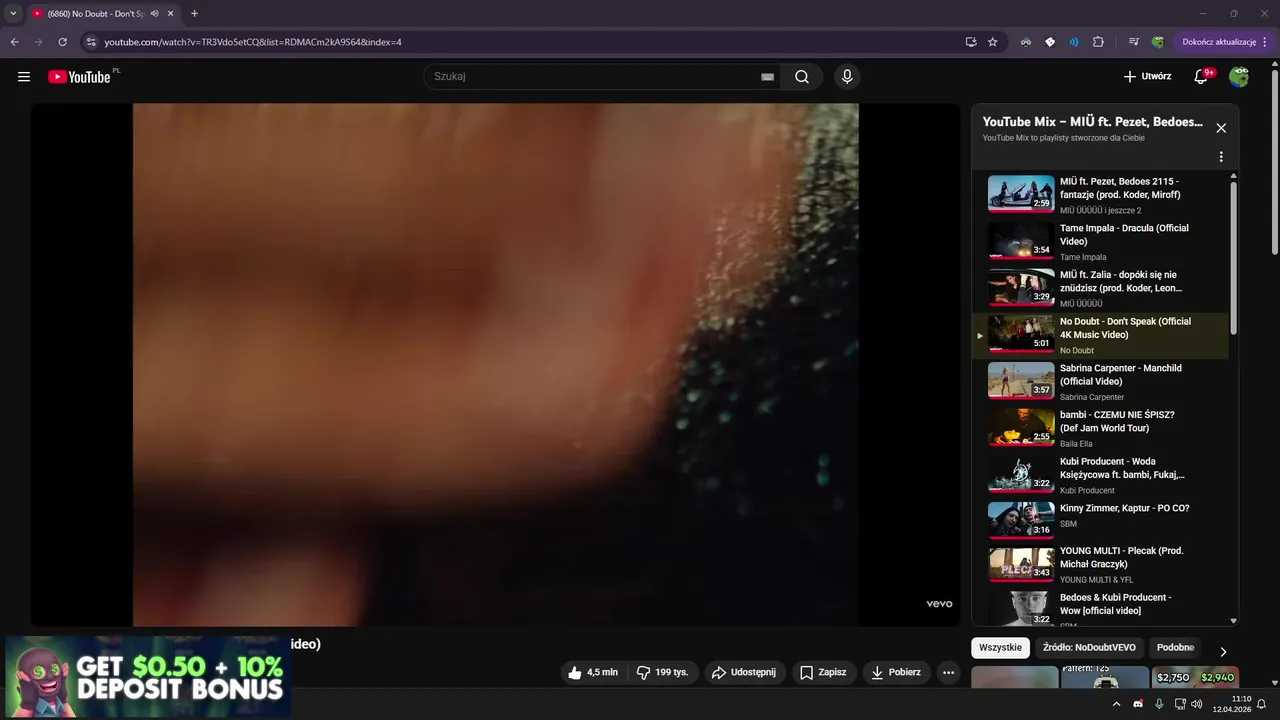Open taskbar clock 11:10 calendar
This screenshot has height=720, width=1280.
[1232, 704]
